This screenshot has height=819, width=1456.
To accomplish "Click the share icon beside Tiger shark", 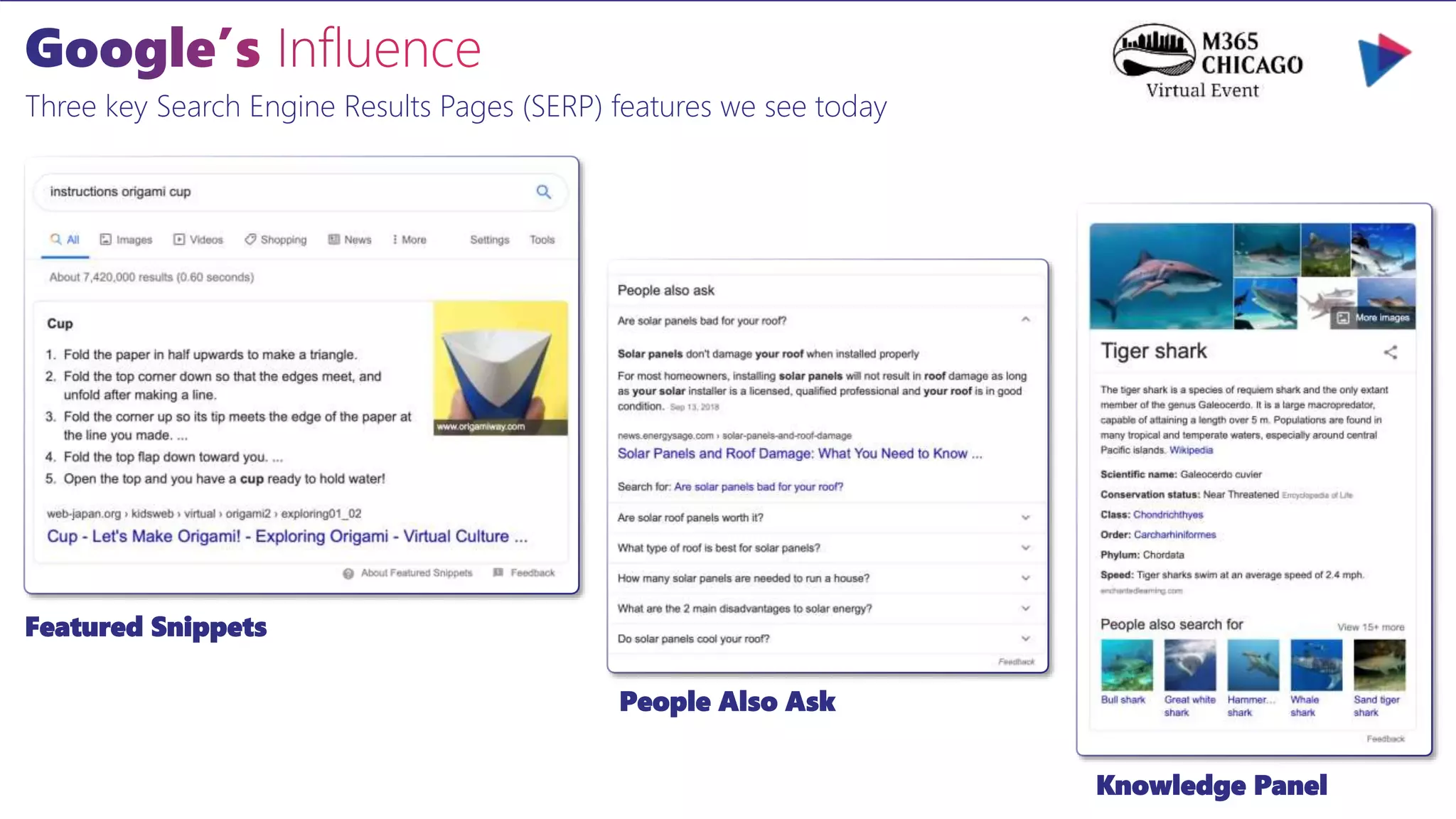I will 1391,352.
